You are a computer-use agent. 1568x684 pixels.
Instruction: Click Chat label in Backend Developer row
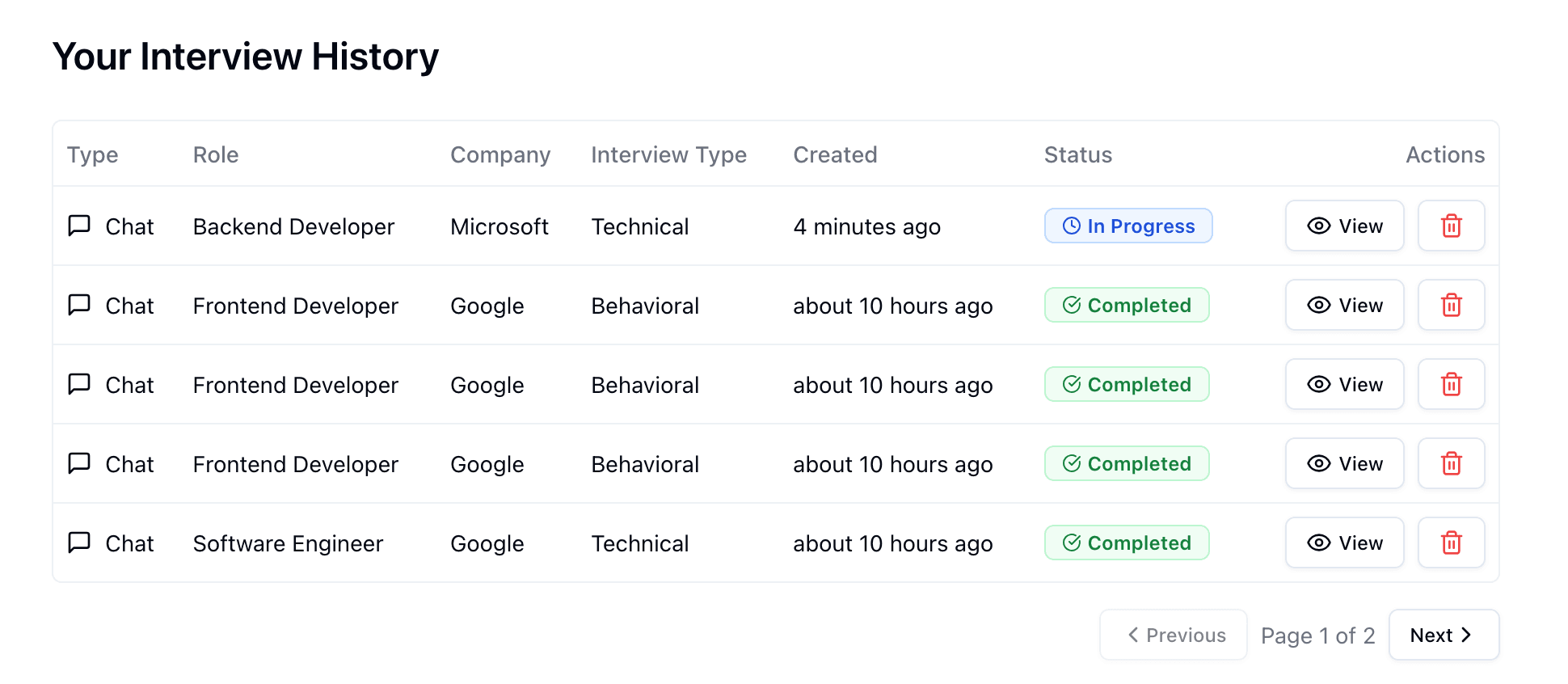tap(129, 226)
